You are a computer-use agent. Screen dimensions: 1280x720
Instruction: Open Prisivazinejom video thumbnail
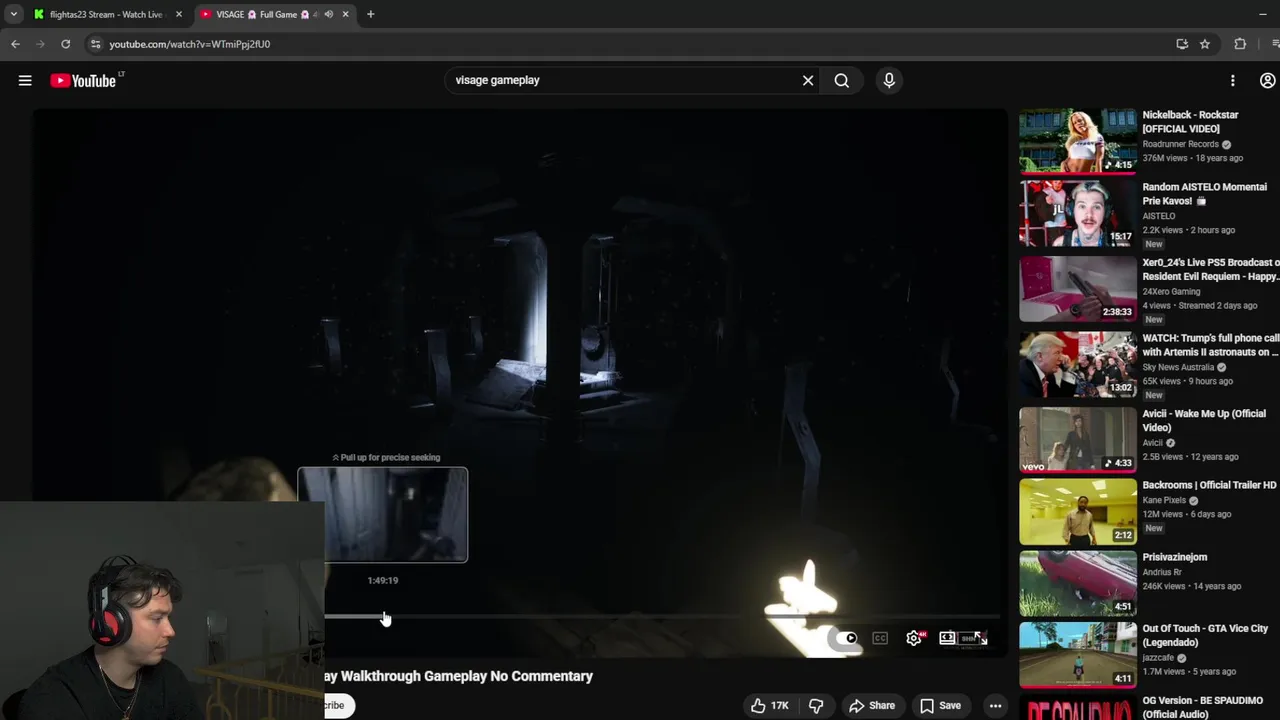click(x=1078, y=583)
